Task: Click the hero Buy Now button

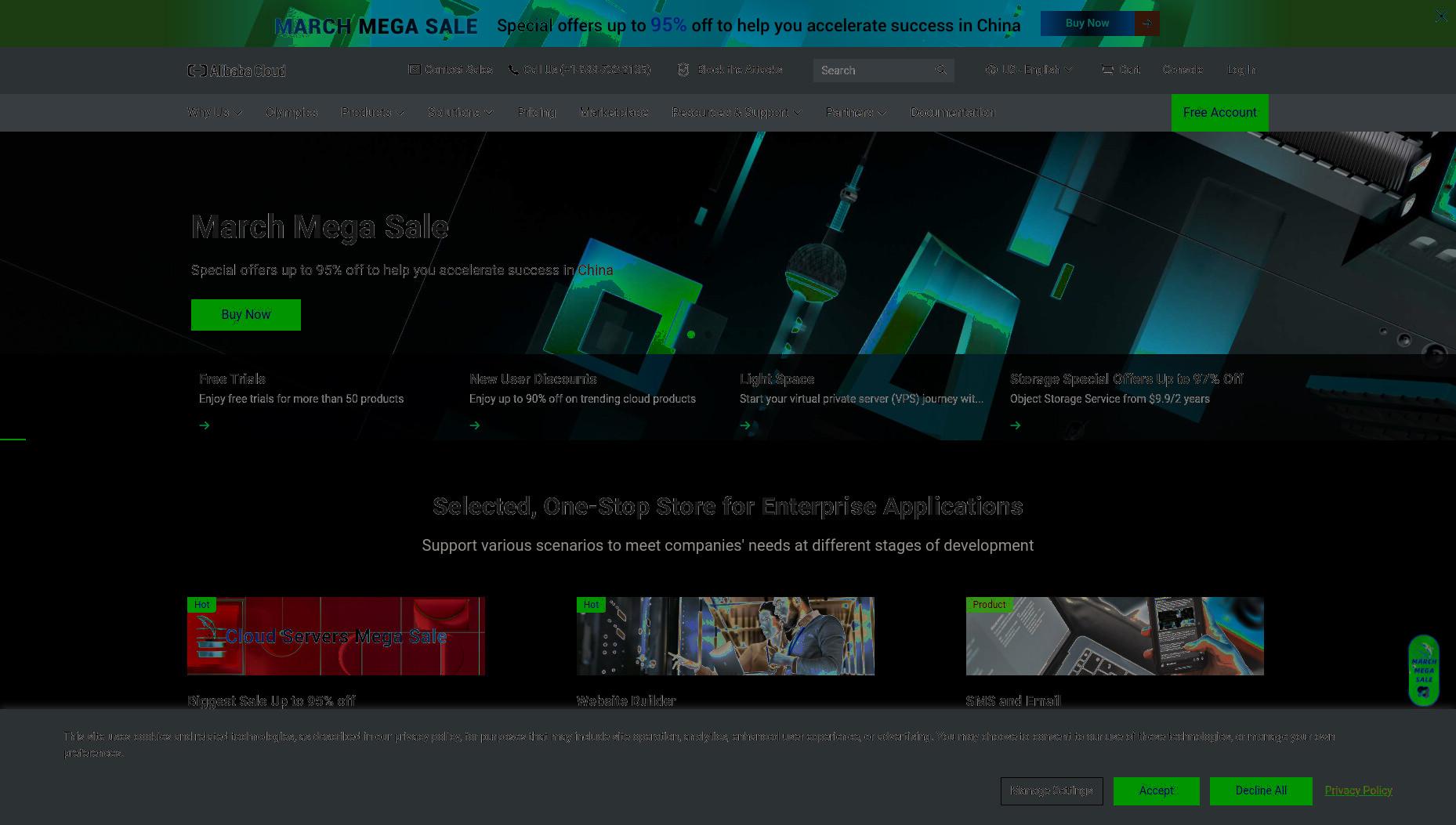Action: (246, 315)
